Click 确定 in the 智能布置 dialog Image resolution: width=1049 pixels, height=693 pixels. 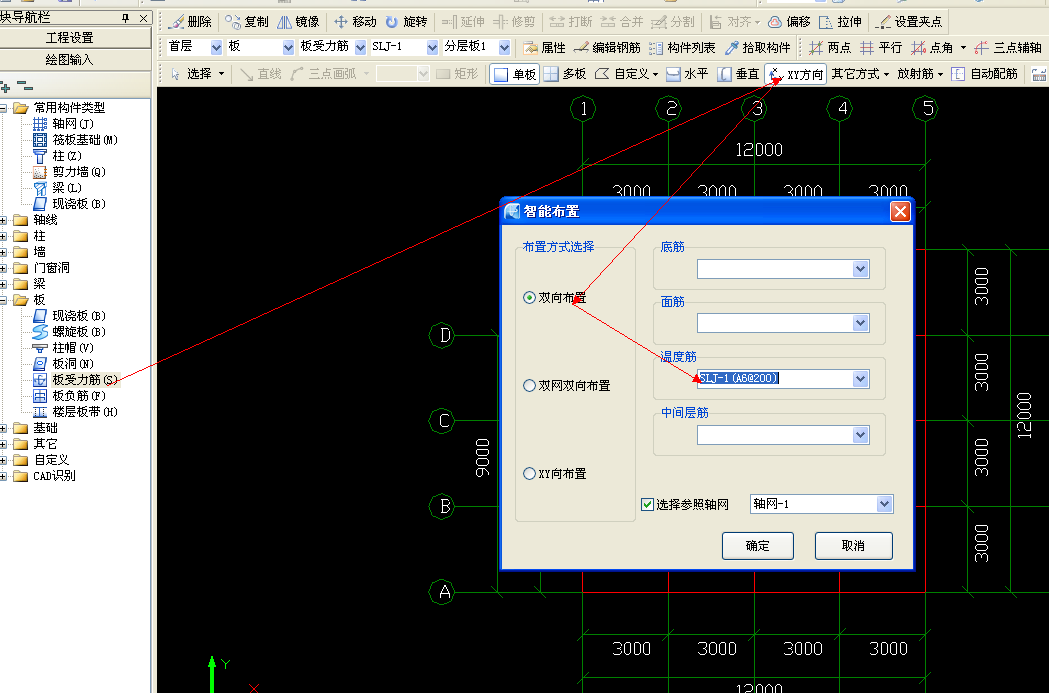tap(757, 546)
